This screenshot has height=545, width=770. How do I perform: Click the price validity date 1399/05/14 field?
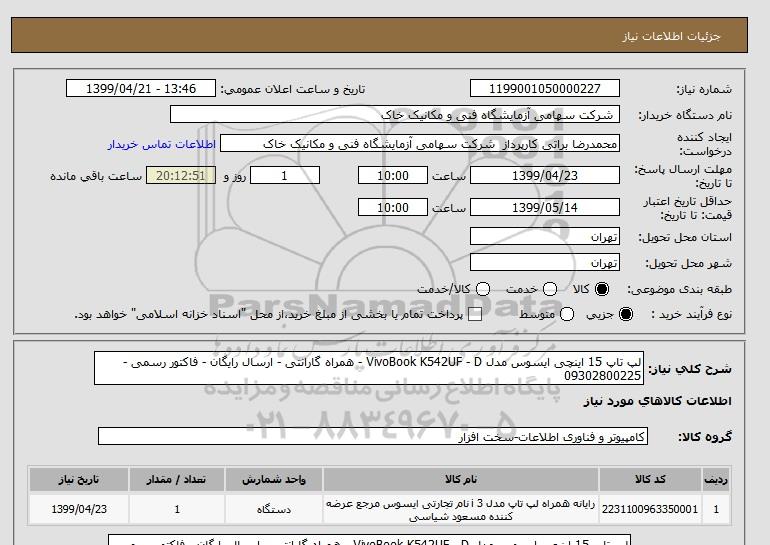click(545, 207)
